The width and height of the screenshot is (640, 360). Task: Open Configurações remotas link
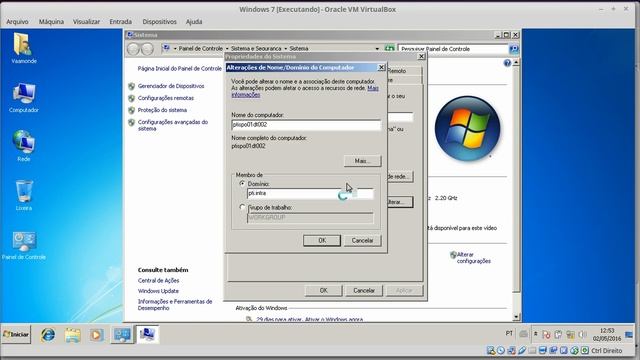166,98
